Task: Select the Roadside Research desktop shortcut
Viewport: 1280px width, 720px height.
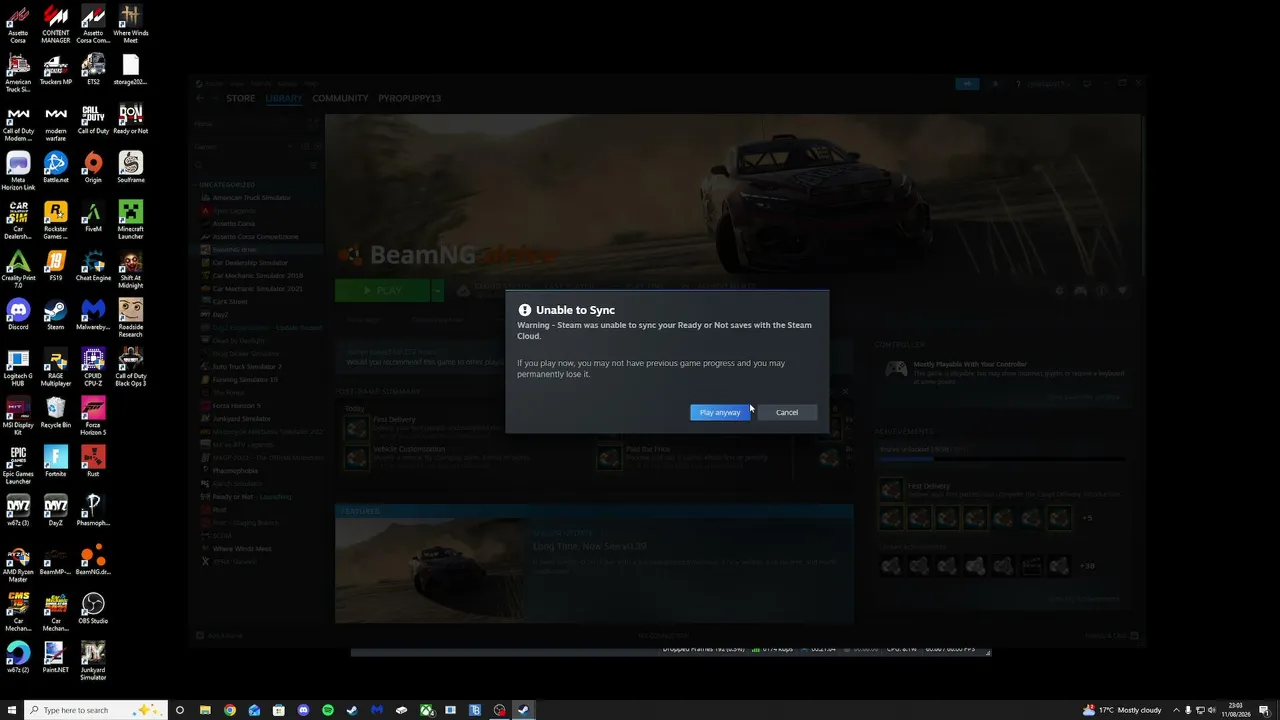Action: (x=130, y=319)
